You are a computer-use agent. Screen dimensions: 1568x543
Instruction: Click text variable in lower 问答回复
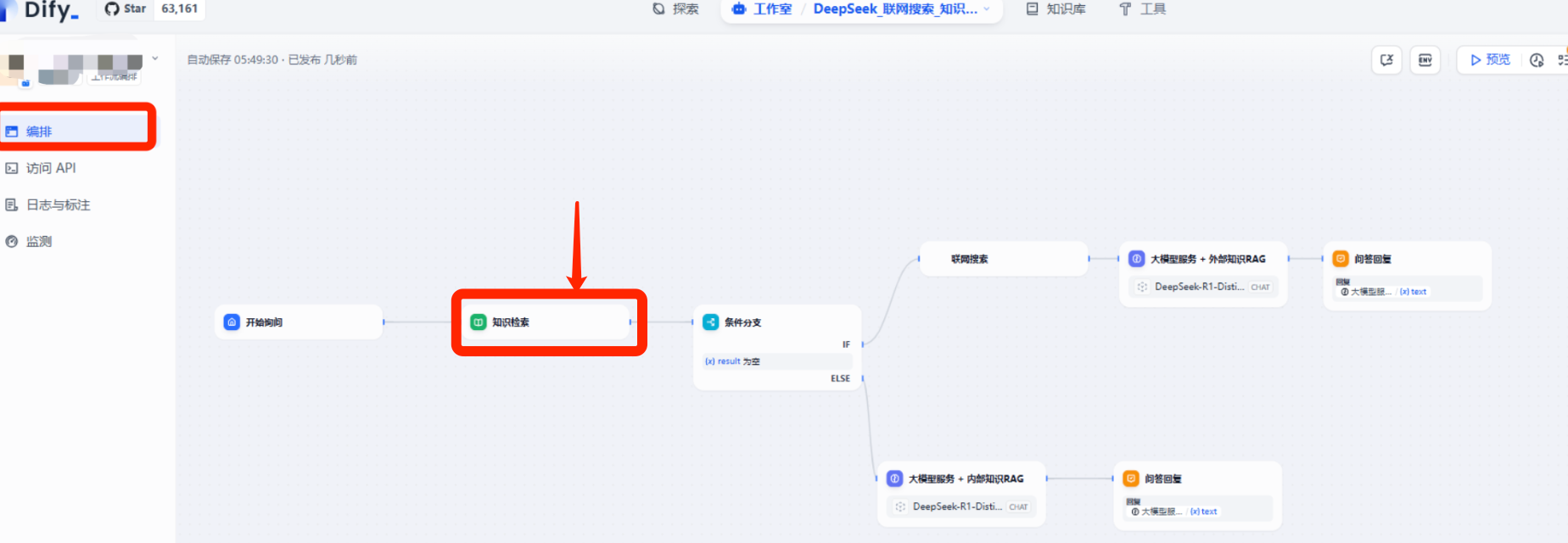point(1204,512)
